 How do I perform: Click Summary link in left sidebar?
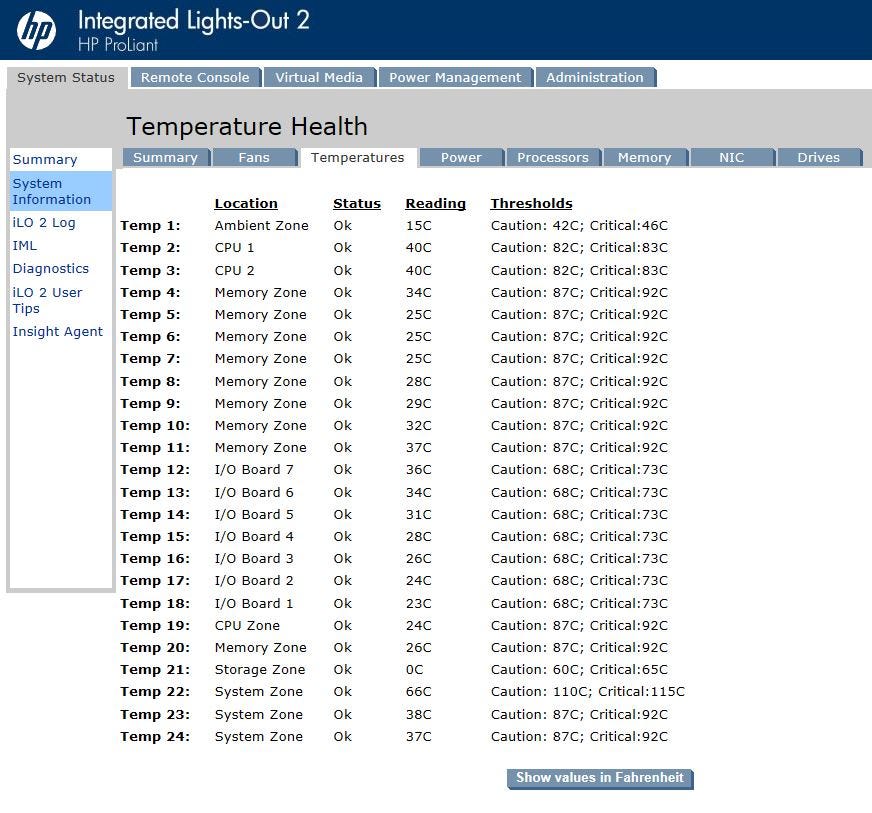pos(45,160)
